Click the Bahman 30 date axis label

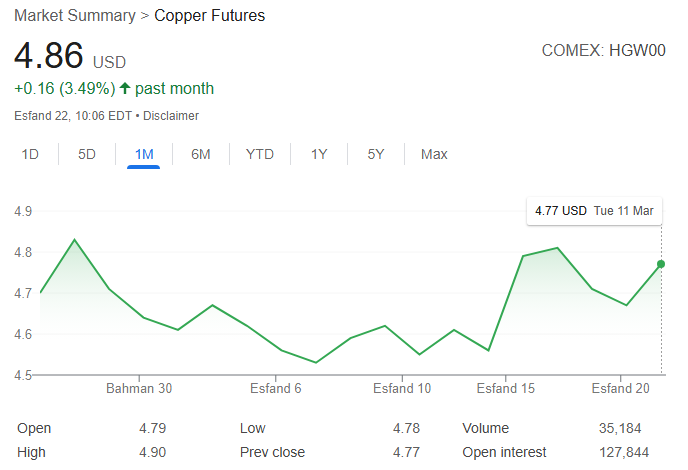[139, 389]
